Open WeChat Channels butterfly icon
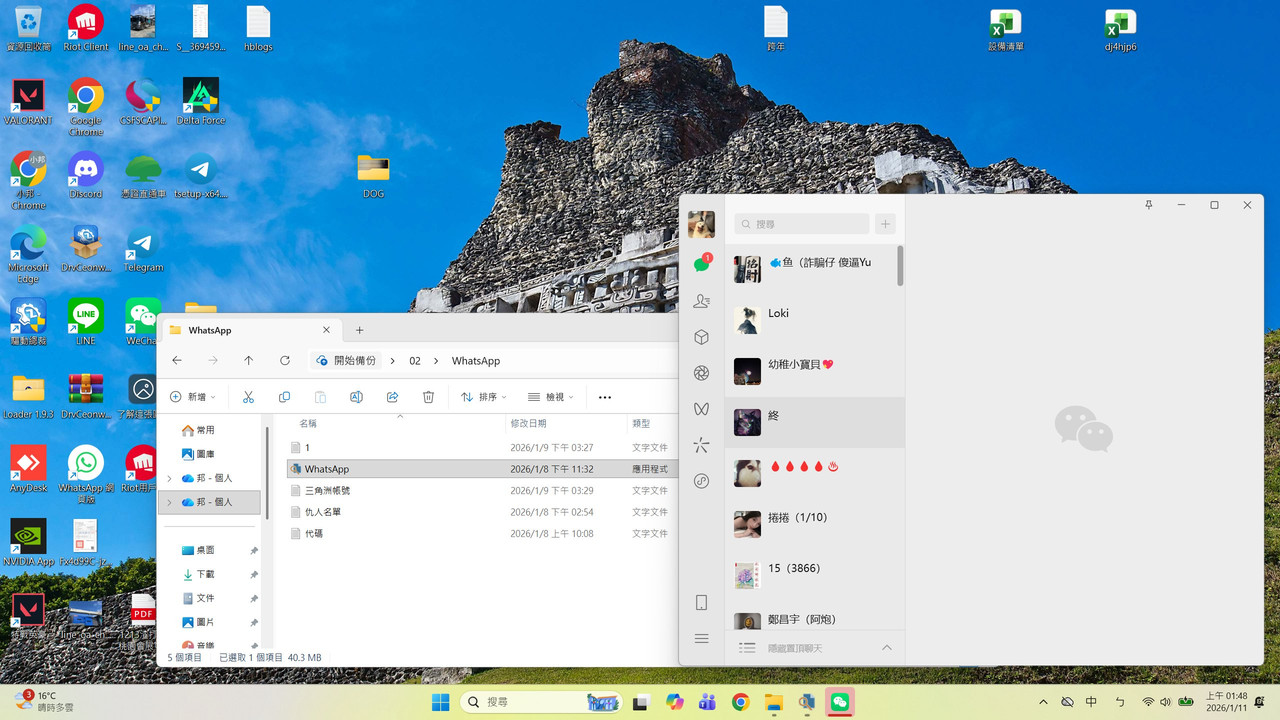This screenshot has width=1280, height=720. coord(701,409)
